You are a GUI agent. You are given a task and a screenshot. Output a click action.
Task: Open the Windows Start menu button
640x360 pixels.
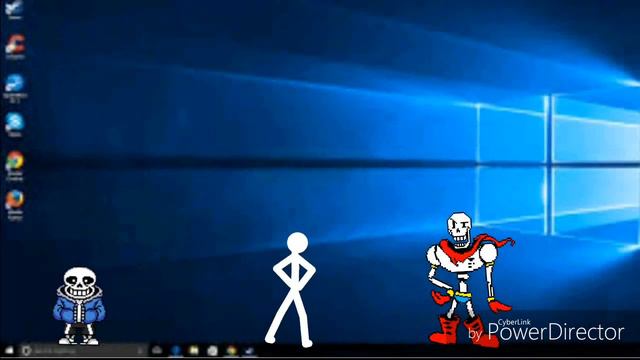(9, 350)
